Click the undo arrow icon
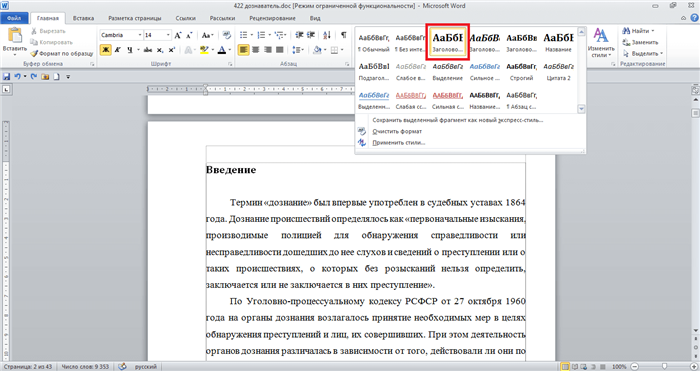This screenshot has height=371, width=700. tap(17, 77)
